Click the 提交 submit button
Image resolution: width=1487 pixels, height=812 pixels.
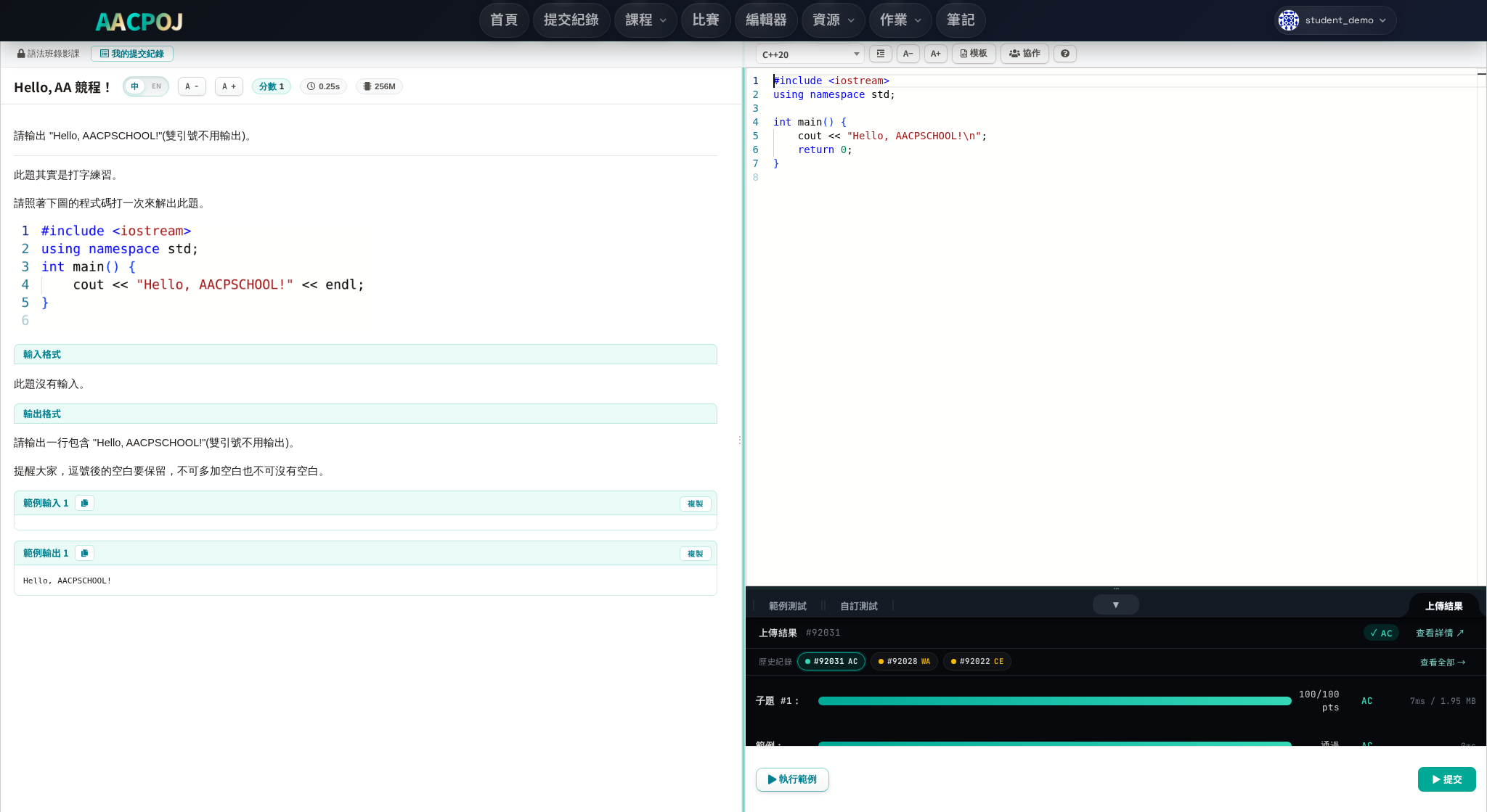[x=1447, y=779]
